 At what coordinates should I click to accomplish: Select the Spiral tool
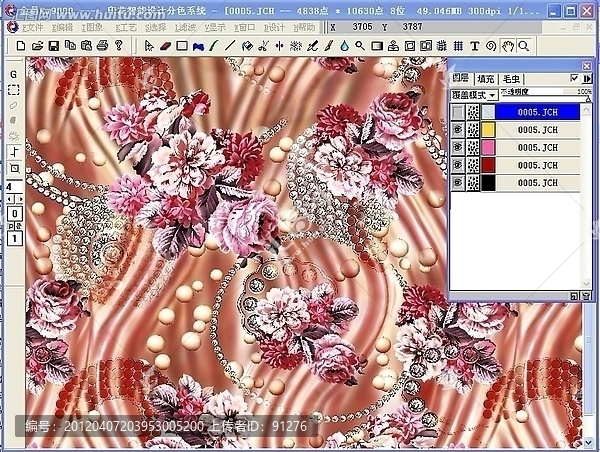click(491, 46)
